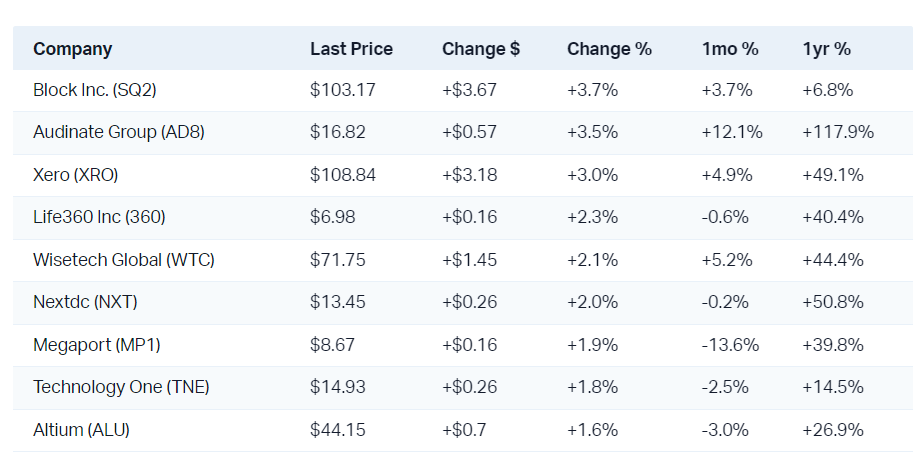Click the Company column header
This screenshot has width=924, height=462.
coord(72,49)
